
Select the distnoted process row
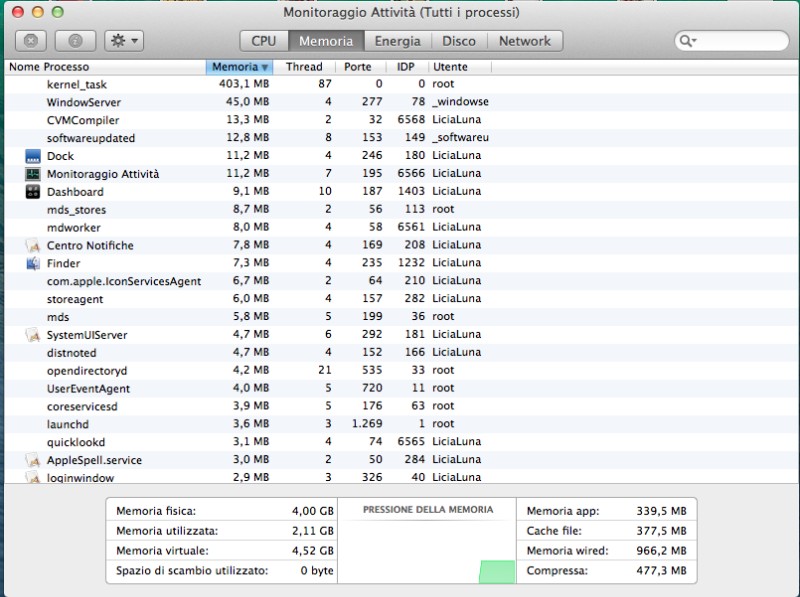(x=402, y=352)
